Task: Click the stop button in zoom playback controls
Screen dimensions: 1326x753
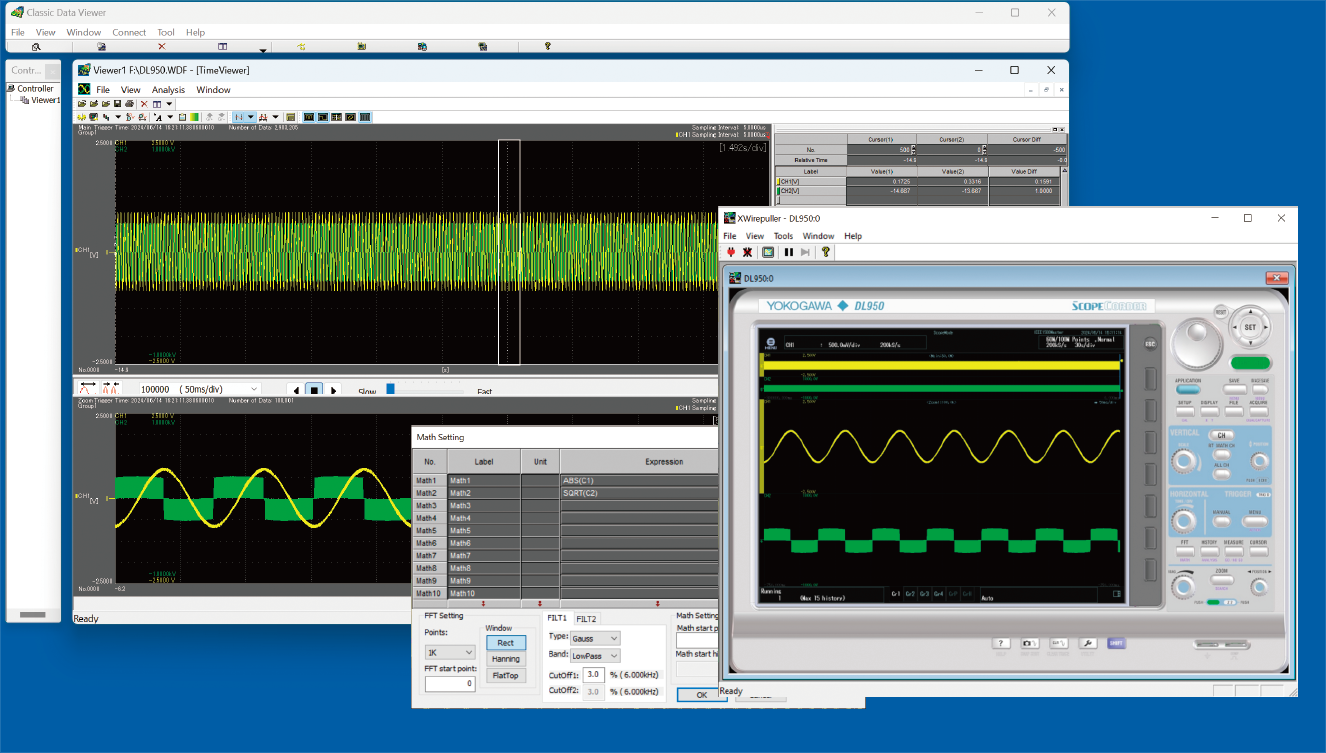Action: 313,389
